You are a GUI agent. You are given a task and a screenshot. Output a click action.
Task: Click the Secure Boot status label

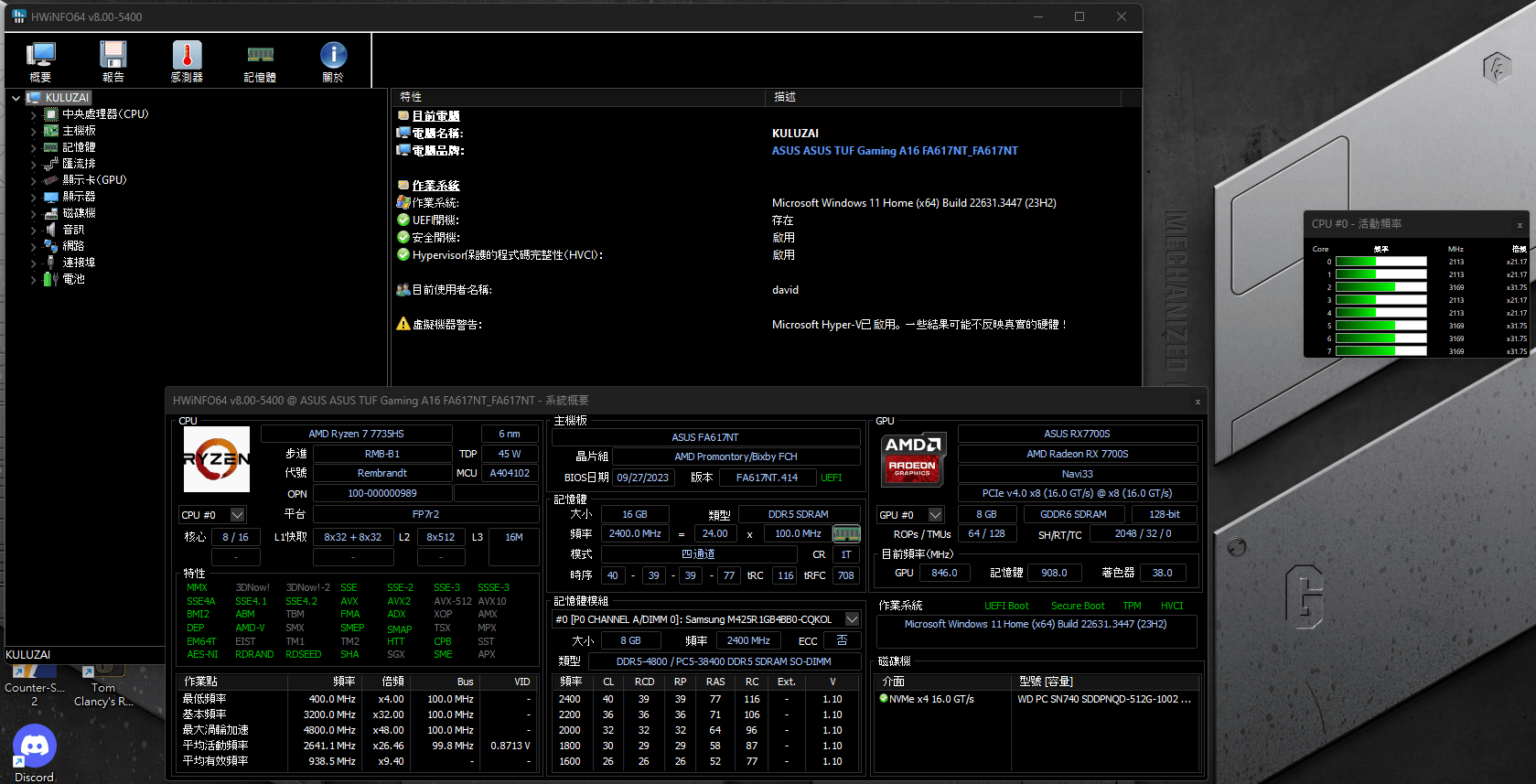1078,606
